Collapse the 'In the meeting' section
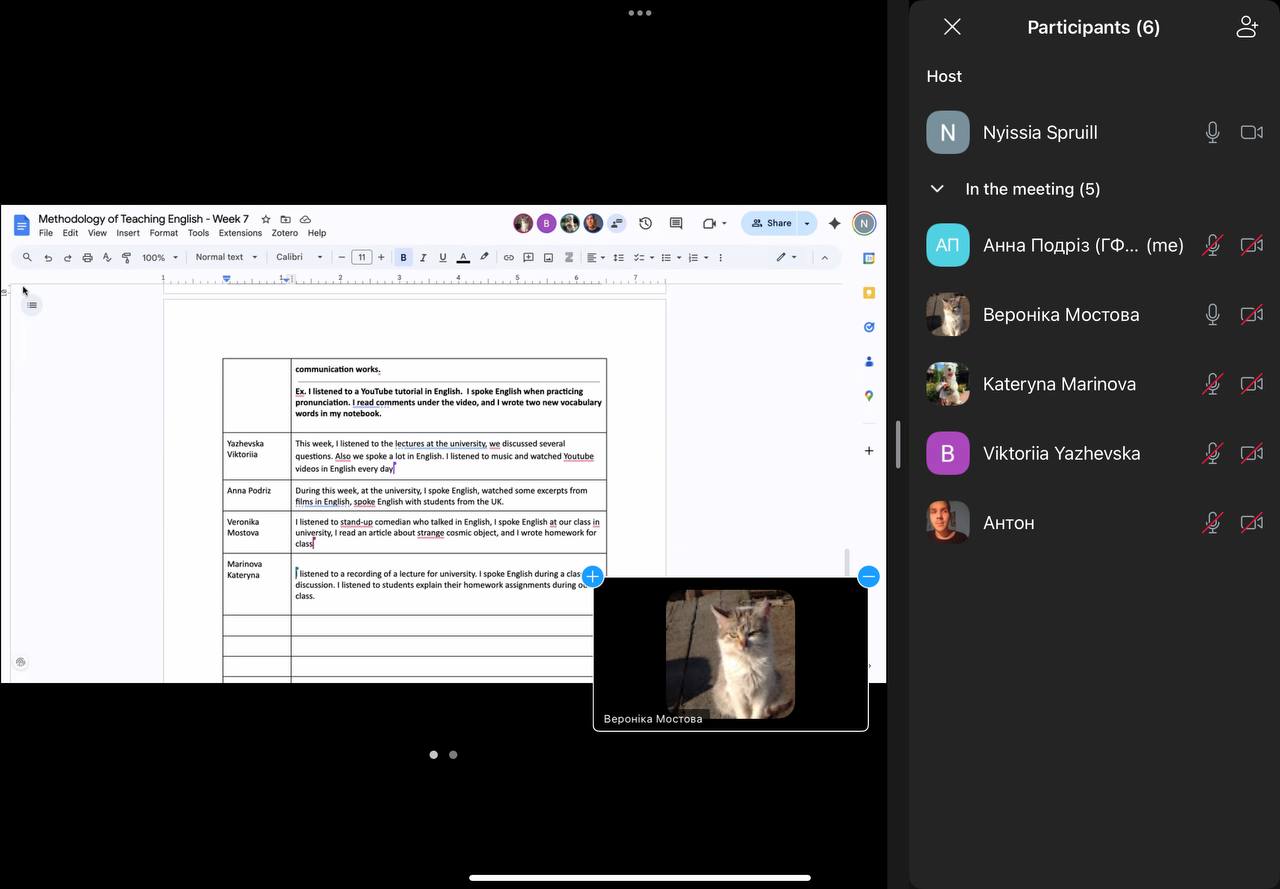Screen dimensions: 1280x889 [937, 189]
